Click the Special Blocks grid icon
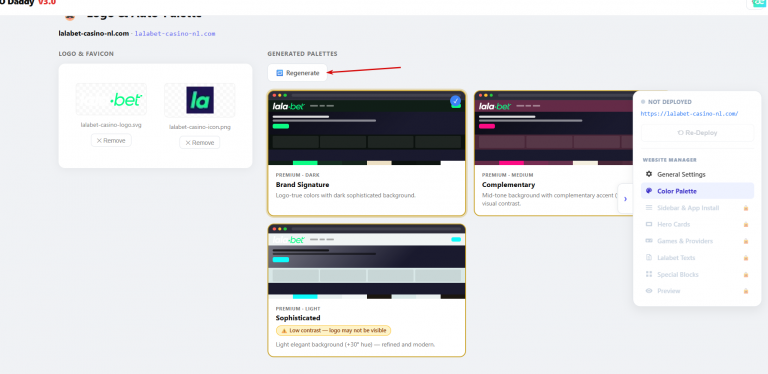Viewport: 768px width, 374px height. [649, 274]
